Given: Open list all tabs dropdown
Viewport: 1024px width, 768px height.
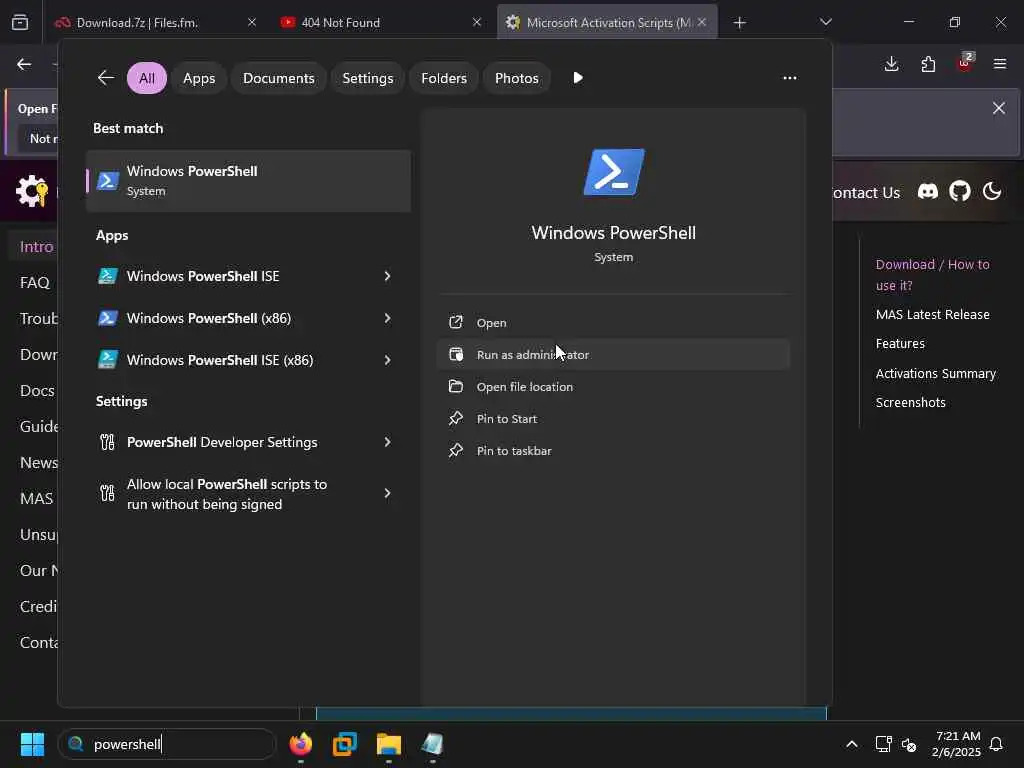Looking at the screenshot, I should [x=825, y=22].
